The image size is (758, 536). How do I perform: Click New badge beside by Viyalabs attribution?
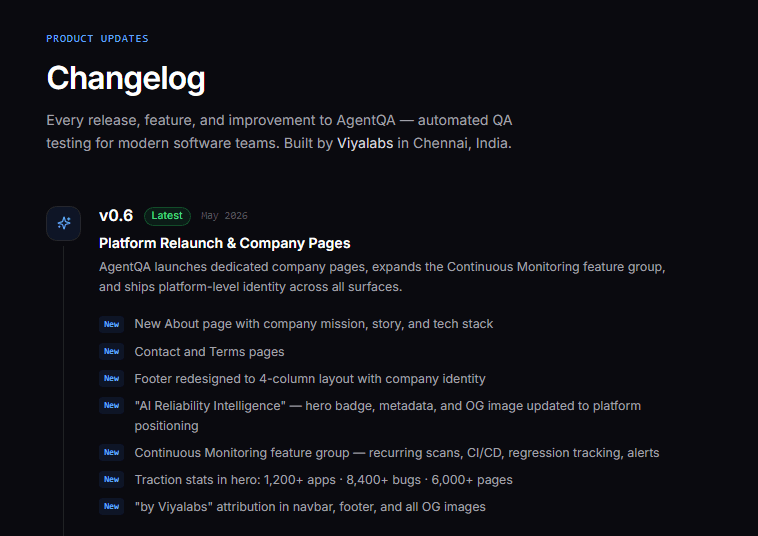(112, 507)
